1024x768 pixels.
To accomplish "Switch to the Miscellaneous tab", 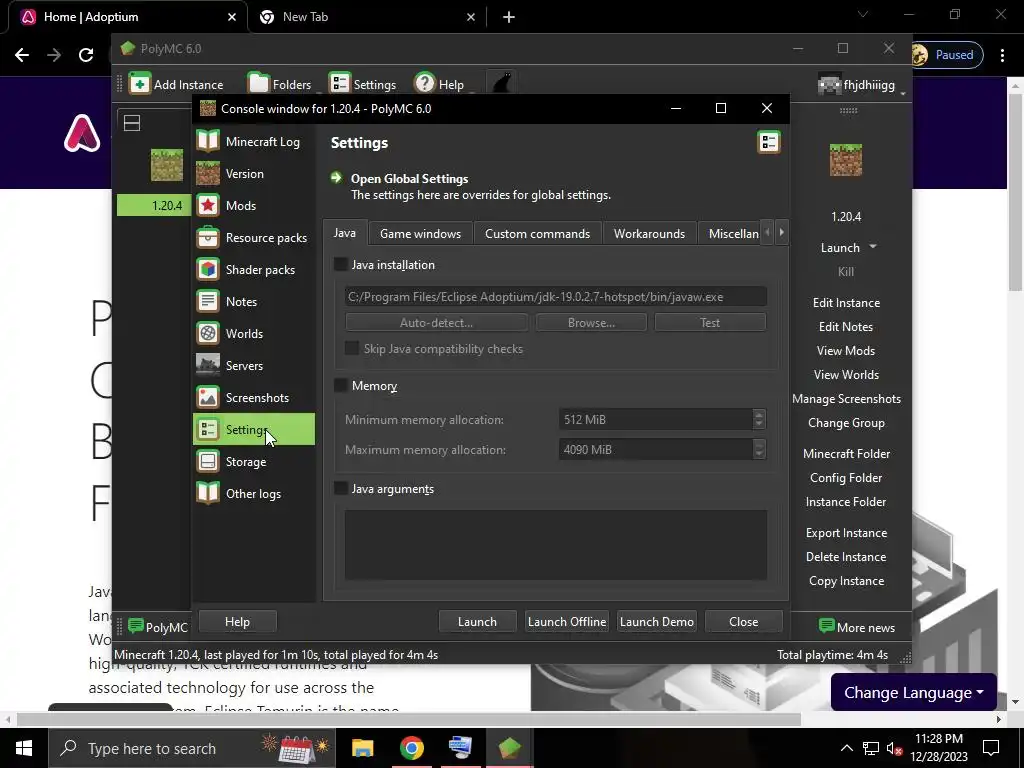I will coord(730,234).
